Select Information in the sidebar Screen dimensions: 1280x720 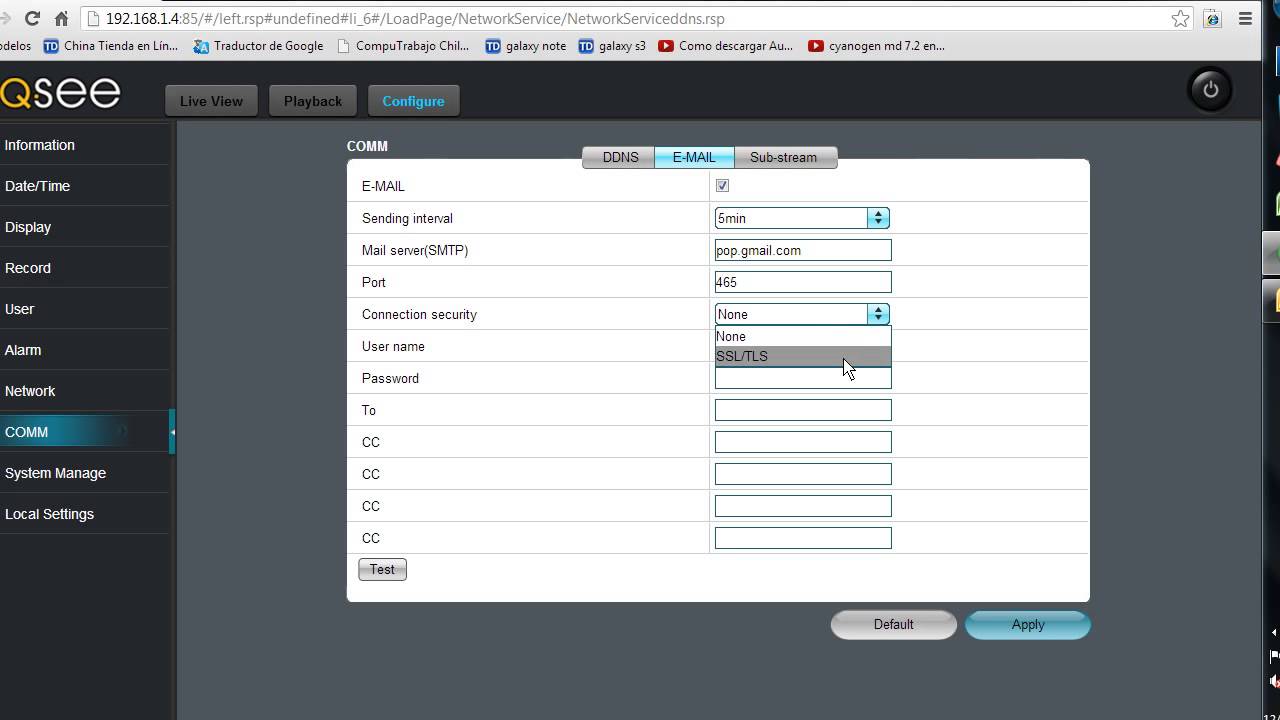point(85,145)
